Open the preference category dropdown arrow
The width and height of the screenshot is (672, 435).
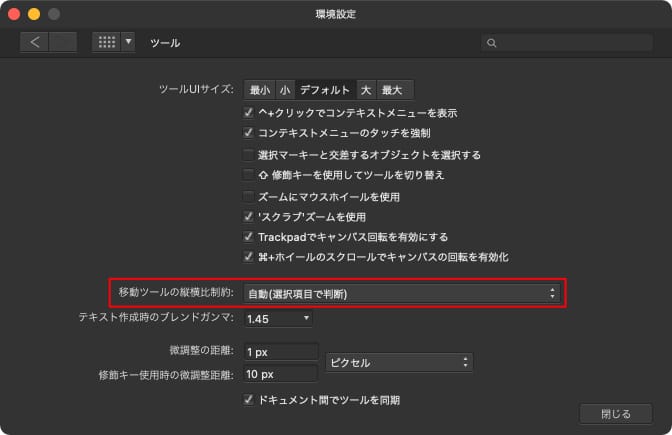tap(128, 43)
